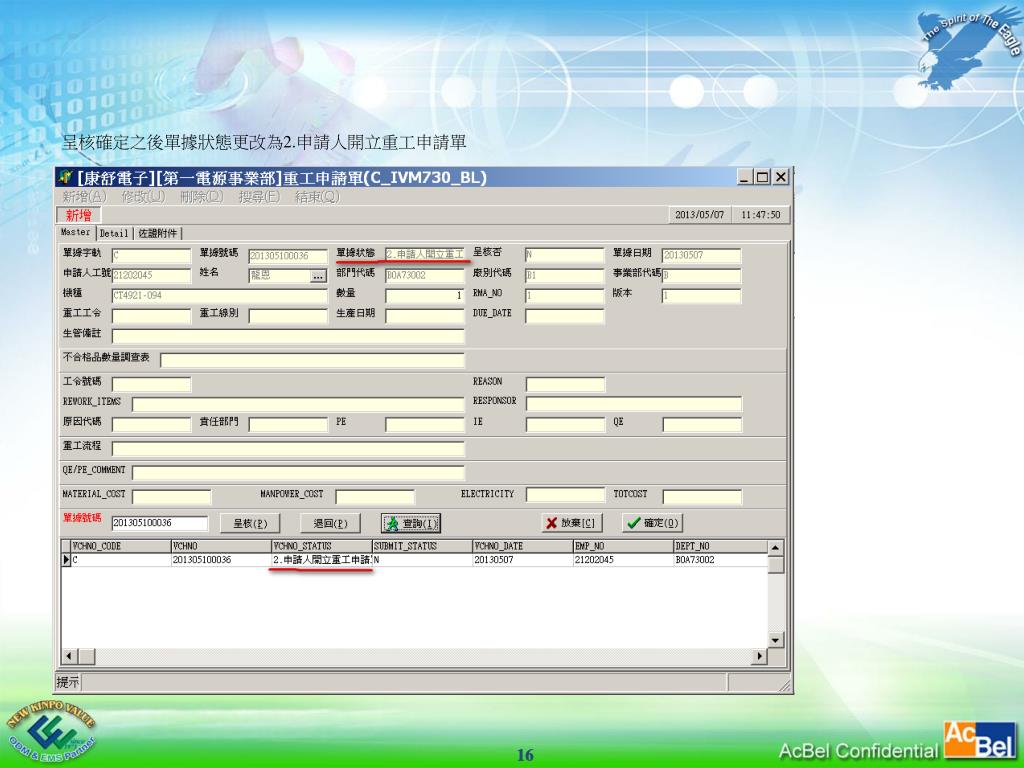This screenshot has width=1024, height=768.
Task: Click the 確定(O) confirm button
Action: pyautogui.click(x=652, y=523)
